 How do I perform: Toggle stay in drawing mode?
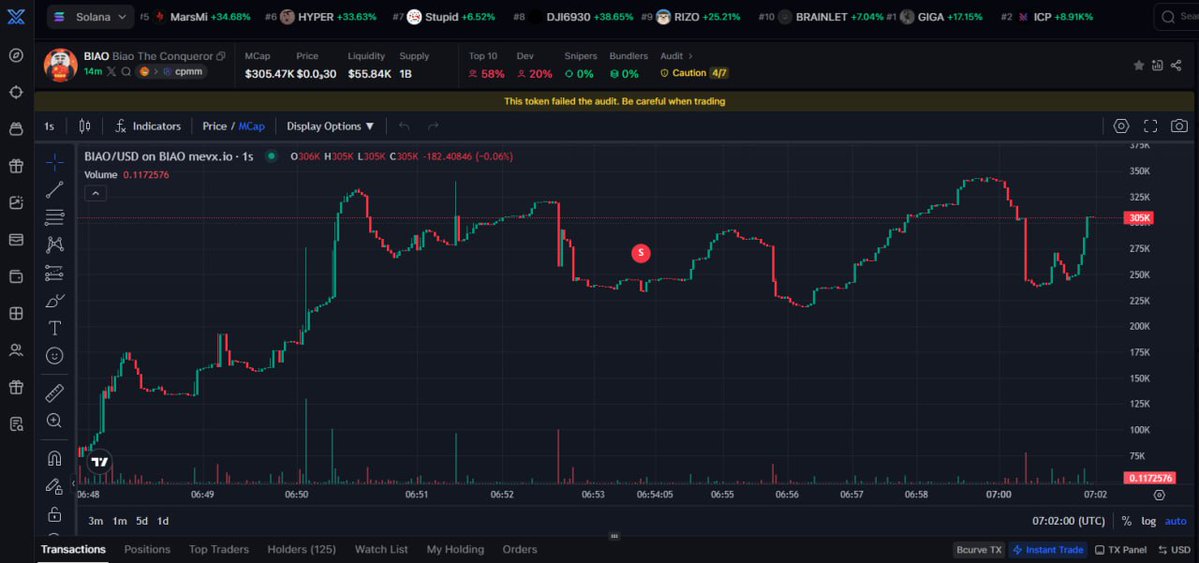(x=54, y=486)
